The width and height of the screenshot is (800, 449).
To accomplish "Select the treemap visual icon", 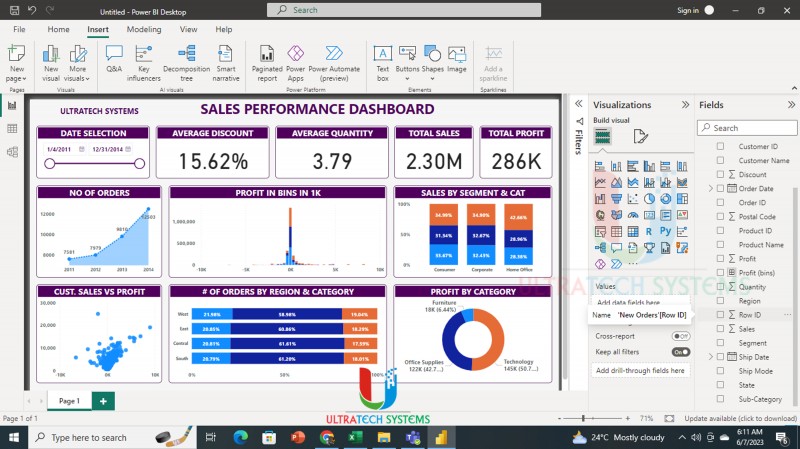I will [682, 198].
